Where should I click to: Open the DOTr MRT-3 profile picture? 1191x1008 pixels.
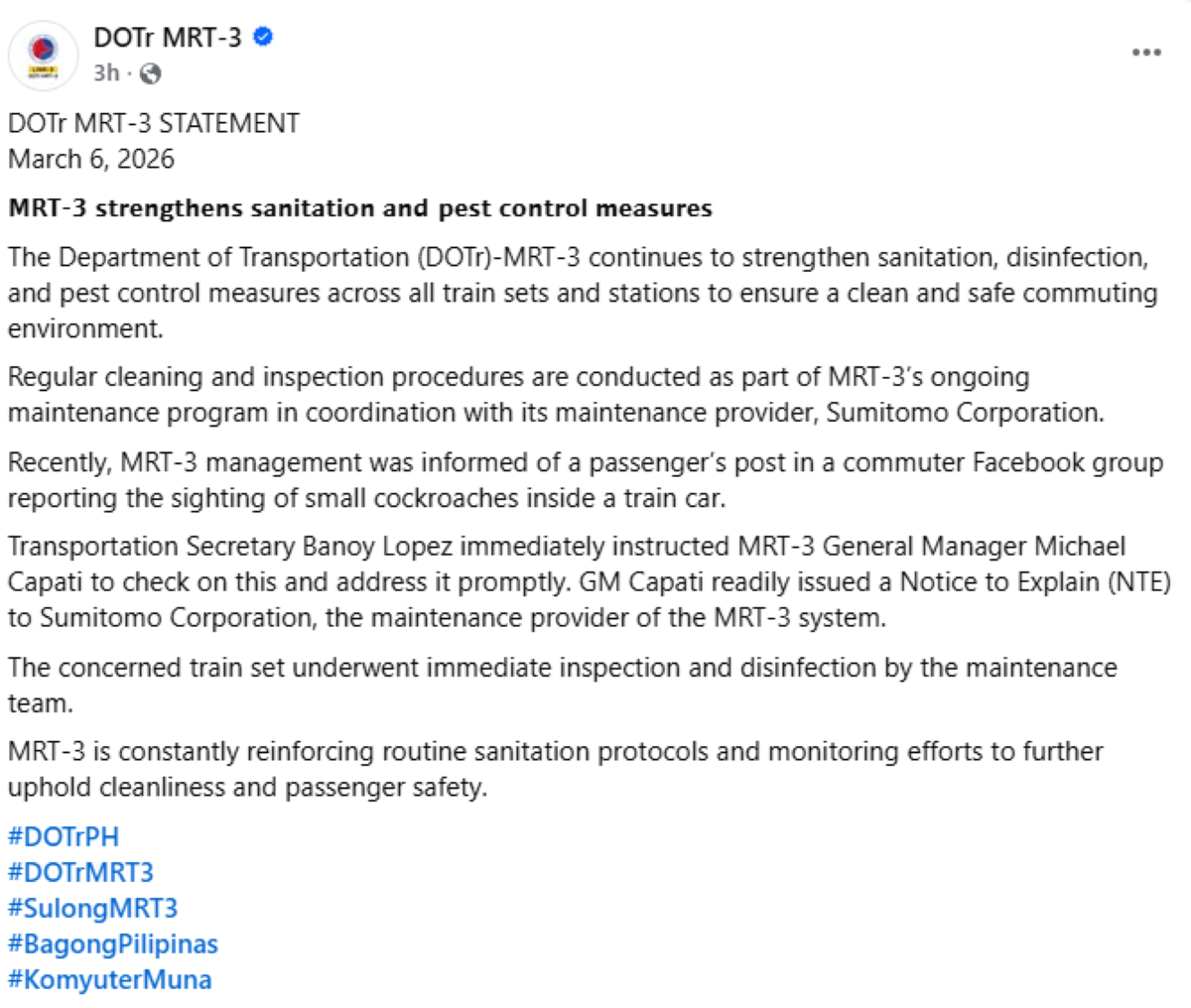pos(43,55)
